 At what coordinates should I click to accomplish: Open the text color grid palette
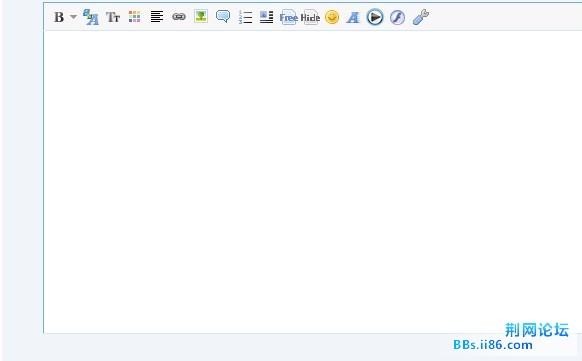pos(134,17)
